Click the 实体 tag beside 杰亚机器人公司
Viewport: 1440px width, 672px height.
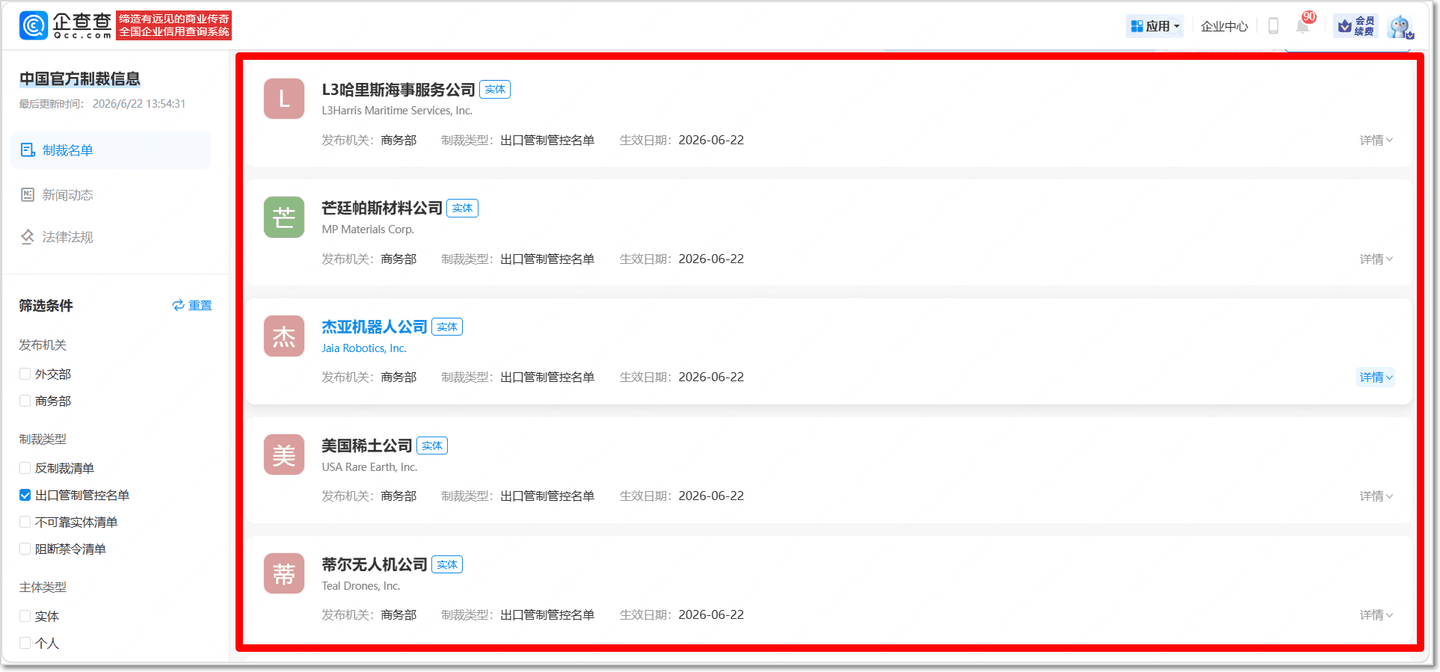point(447,327)
